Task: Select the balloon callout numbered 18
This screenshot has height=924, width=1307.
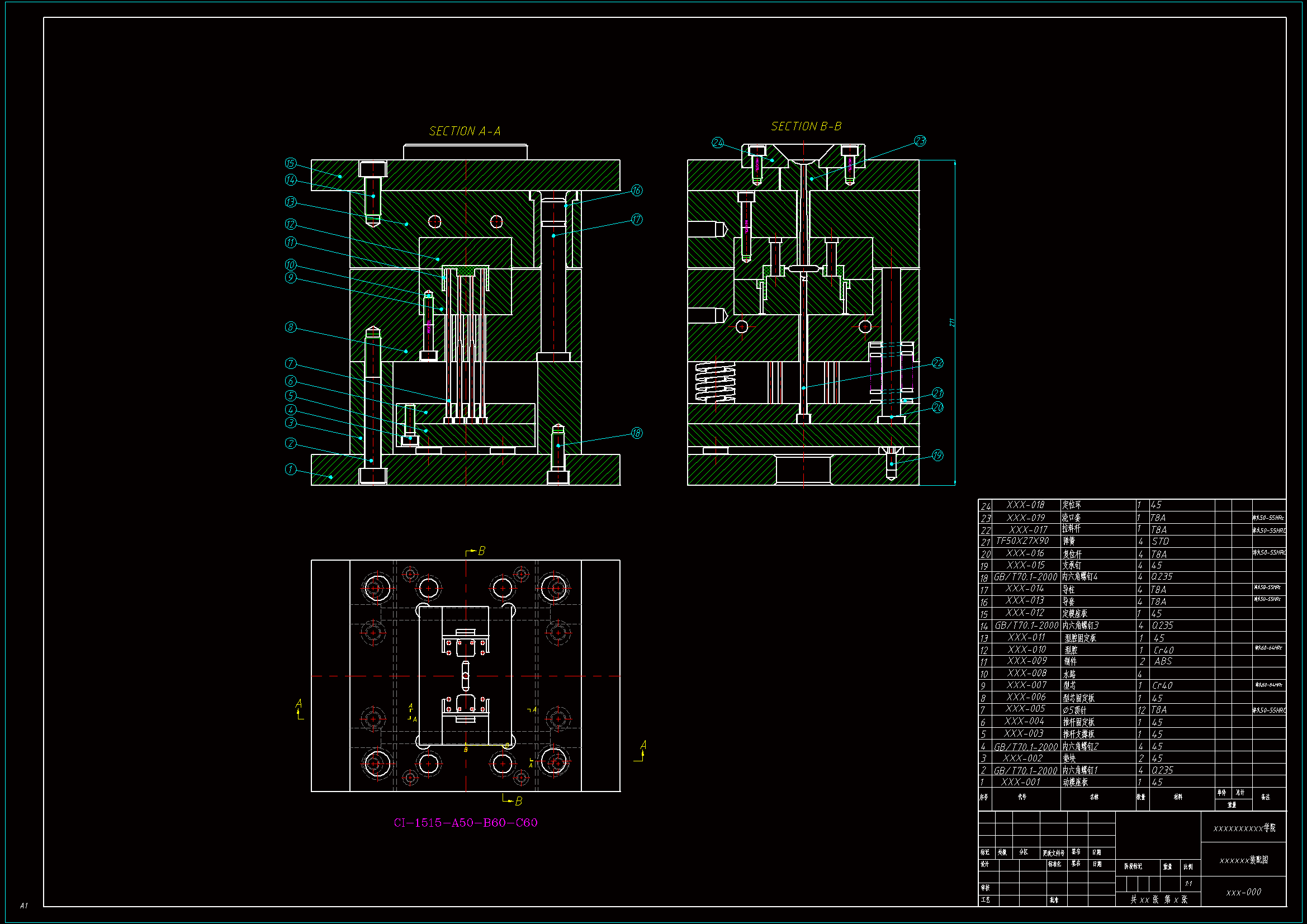Action: [x=636, y=433]
